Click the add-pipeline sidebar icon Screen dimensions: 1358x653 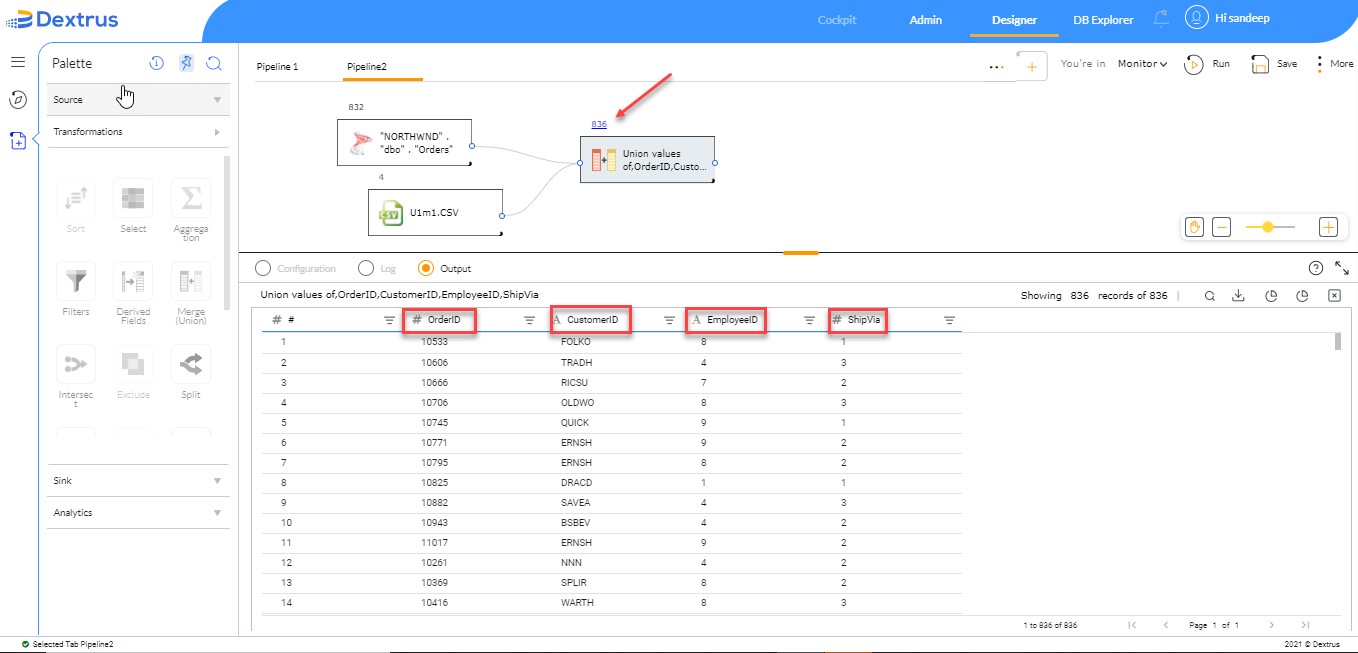click(x=17, y=141)
